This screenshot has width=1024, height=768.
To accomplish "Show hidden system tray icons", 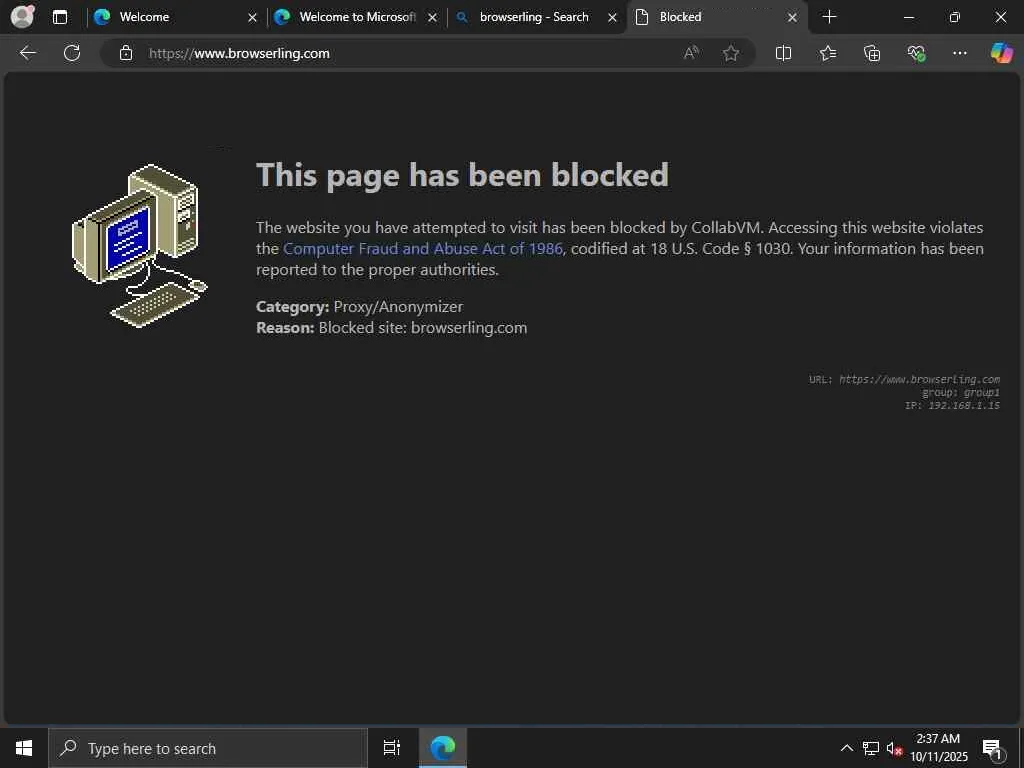I will coord(846,748).
